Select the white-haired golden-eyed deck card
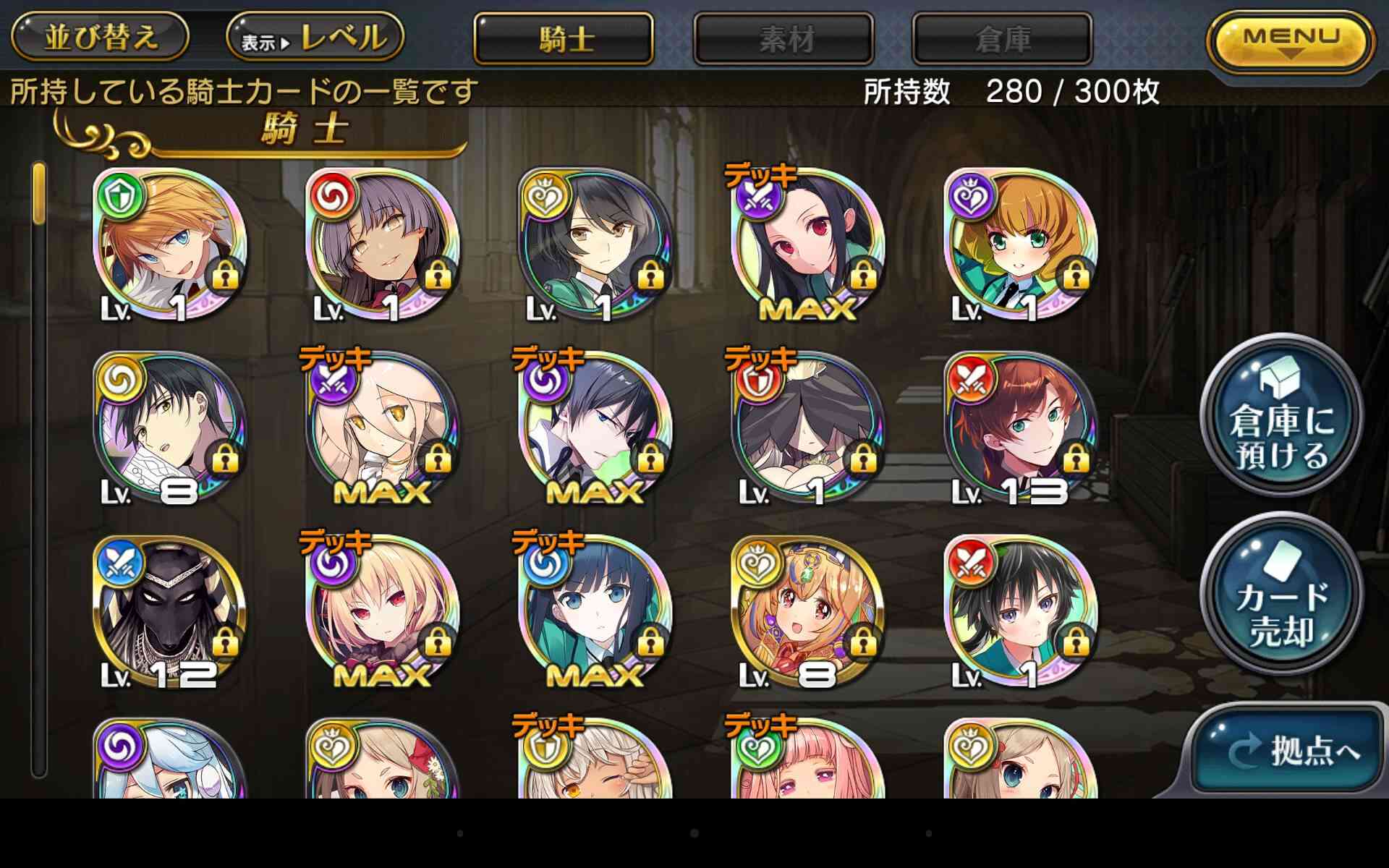 point(382,429)
